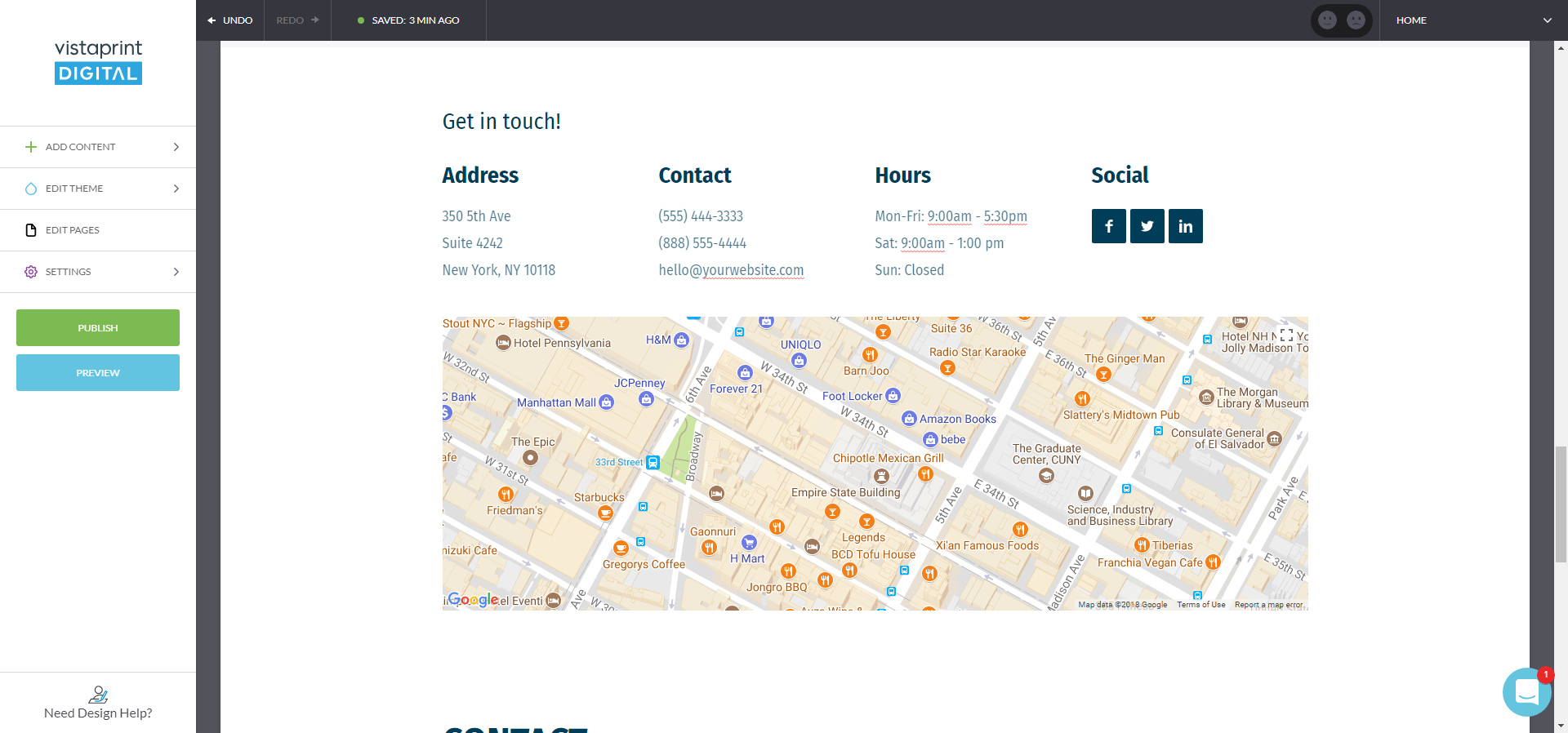Click the 33rd Street subway station icon
This screenshot has width=1568, height=733.
pos(653,462)
